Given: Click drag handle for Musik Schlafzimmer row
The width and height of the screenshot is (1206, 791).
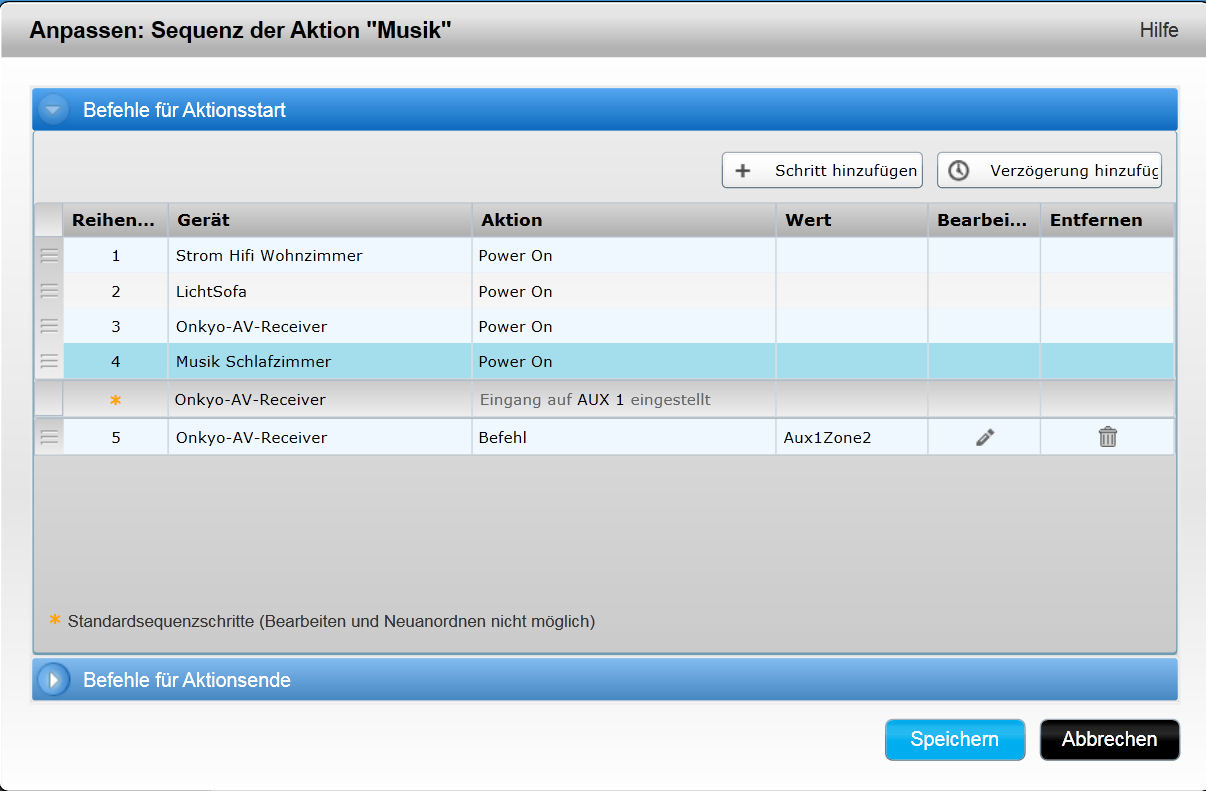Looking at the screenshot, I should click(49, 361).
